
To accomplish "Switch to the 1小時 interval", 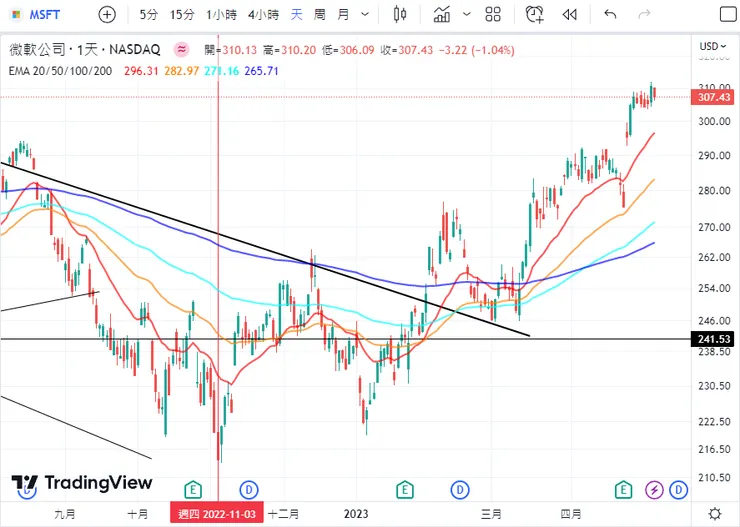I will pyautogui.click(x=221, y=15).
